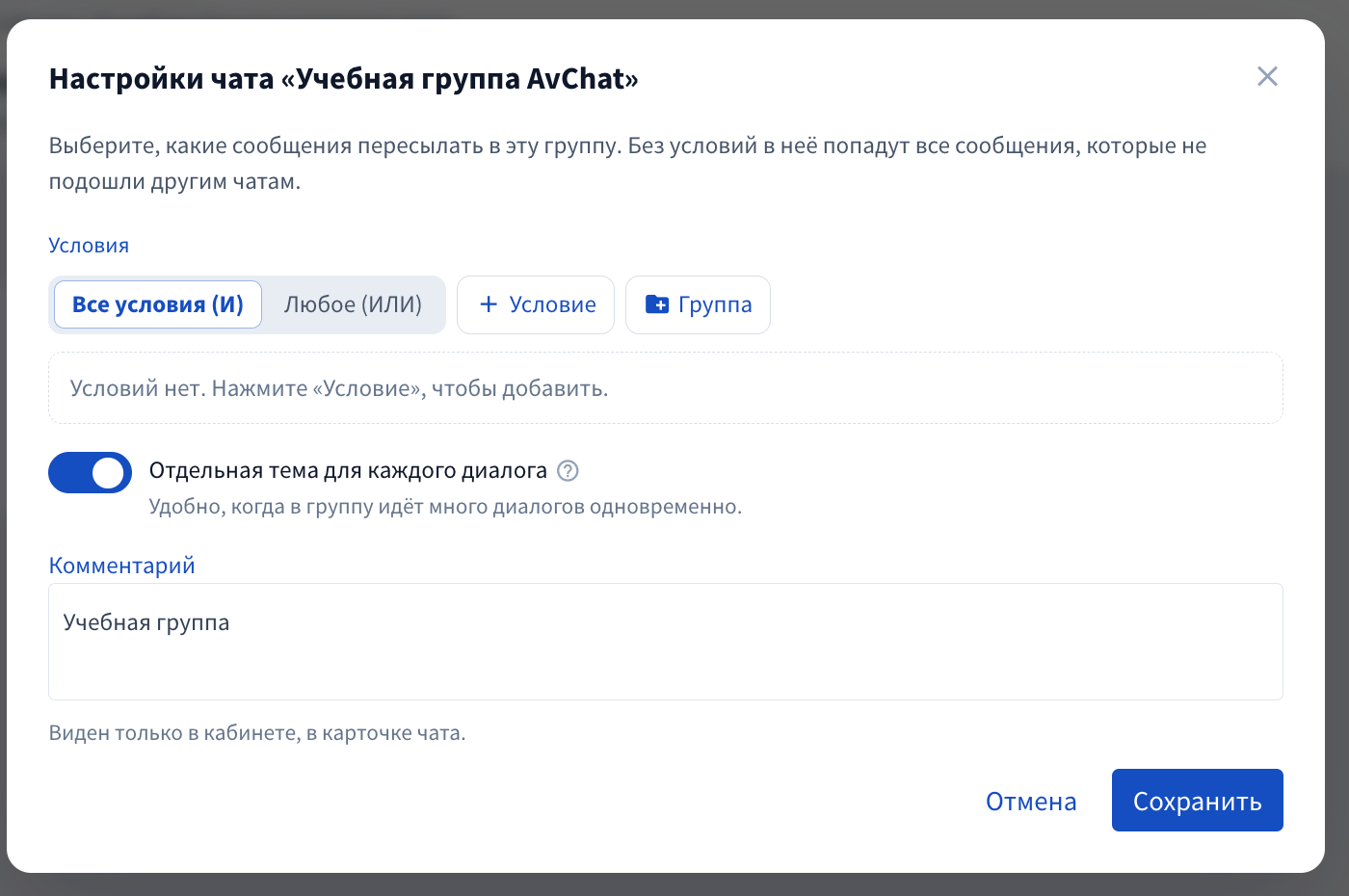Image resolution: width=1349 pixels, height=896 pixels.
Task: Select the «Удобно, когда в группу» hint text
Action: point(445,507)
